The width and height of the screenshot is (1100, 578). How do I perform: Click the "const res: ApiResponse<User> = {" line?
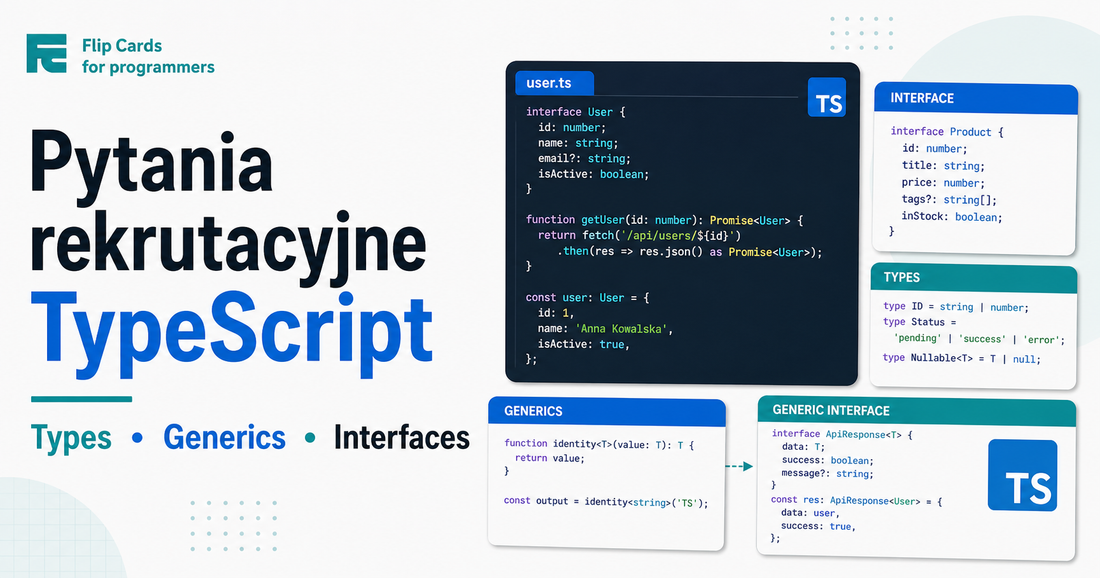(x=857, y=501)
